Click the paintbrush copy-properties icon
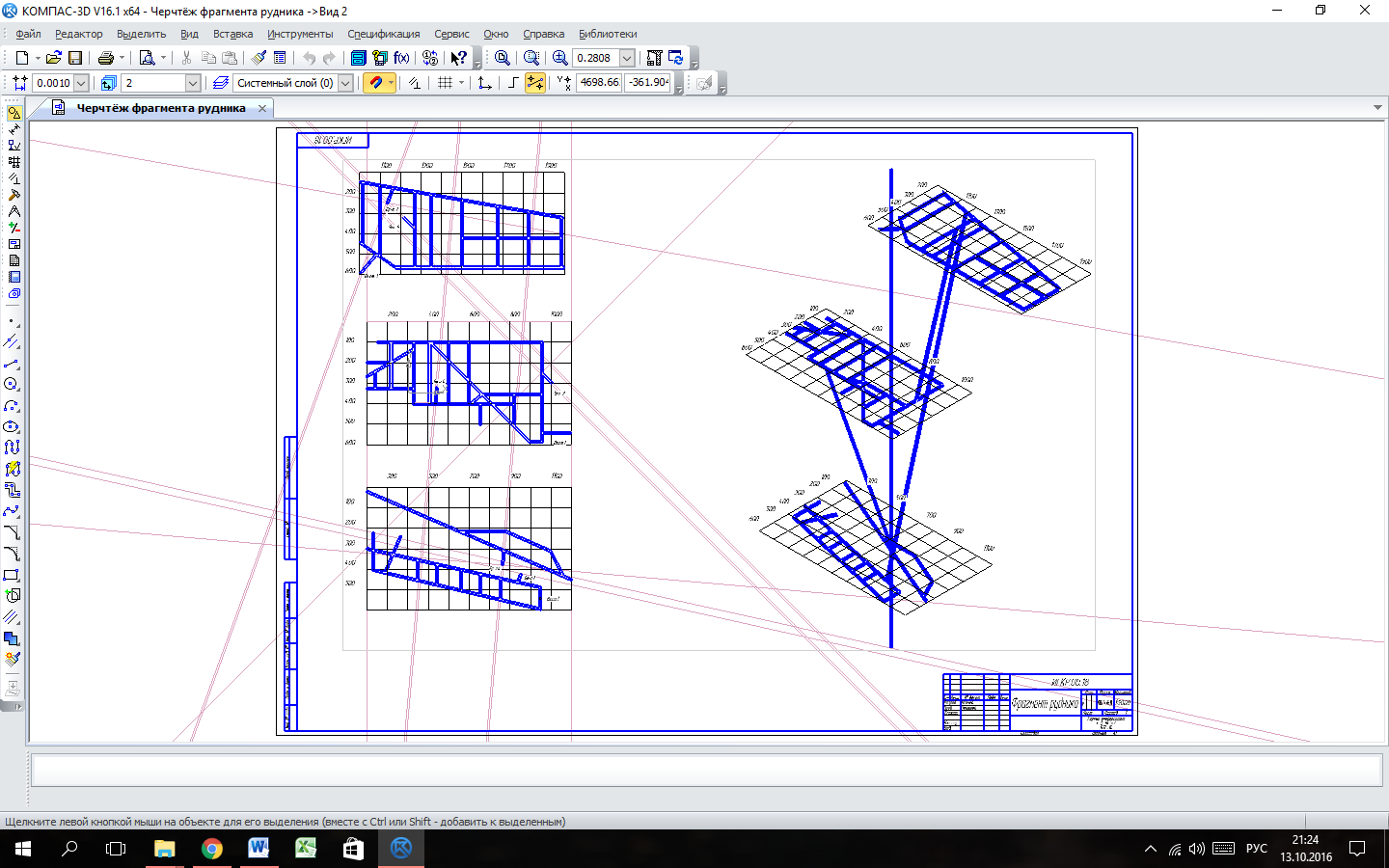 point(259,58)
